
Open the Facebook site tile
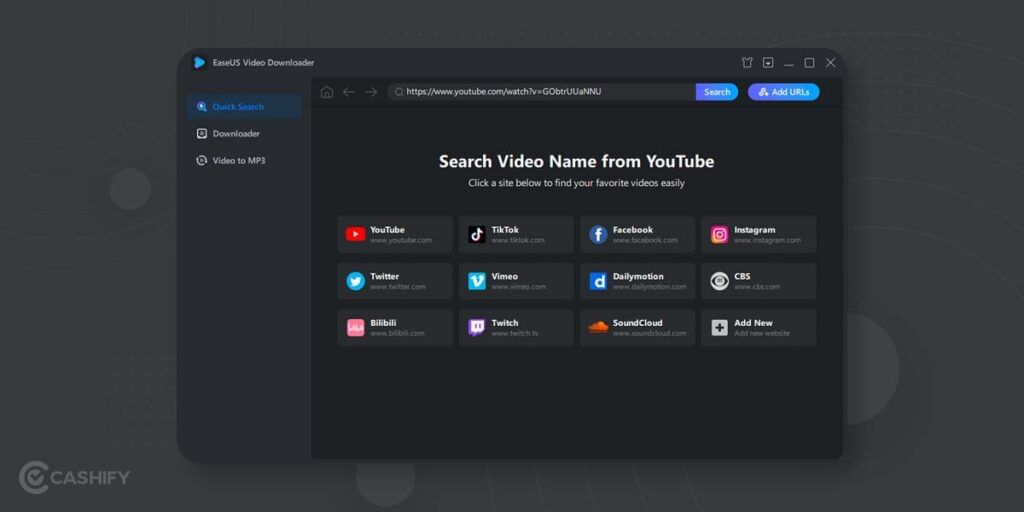pyautogui.click(x=637, y=234)
